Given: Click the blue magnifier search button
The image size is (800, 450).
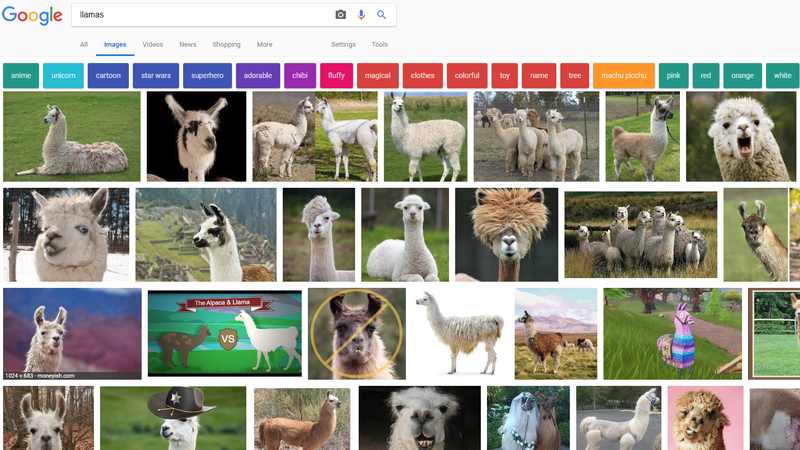Looking at the screenshot, I should (x=382, y=15).
